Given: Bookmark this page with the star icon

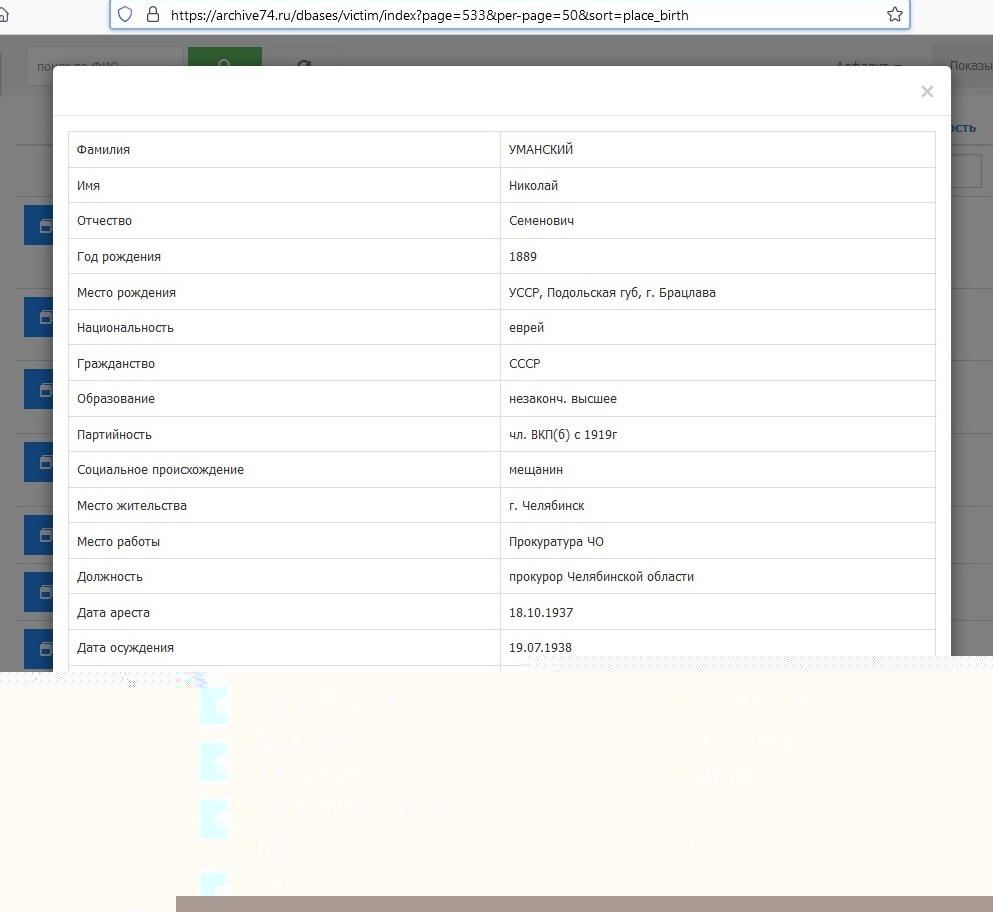Looking at the screenshot, I should [894, 15].
